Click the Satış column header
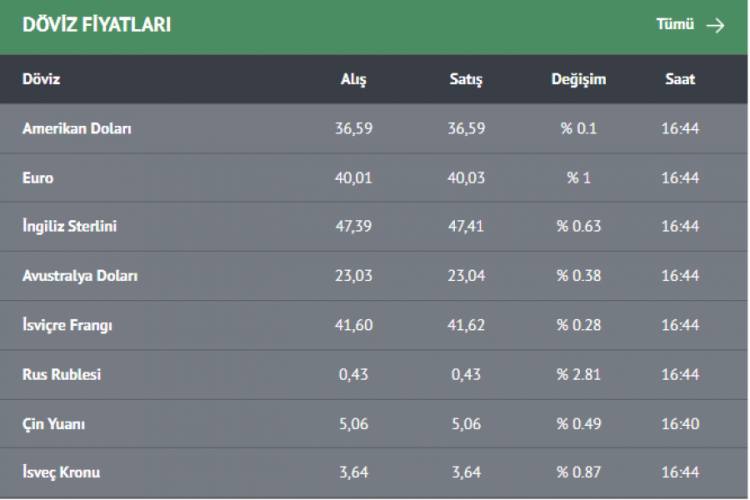The width and height of the screenshot is (750, 500). pos(466,80)
